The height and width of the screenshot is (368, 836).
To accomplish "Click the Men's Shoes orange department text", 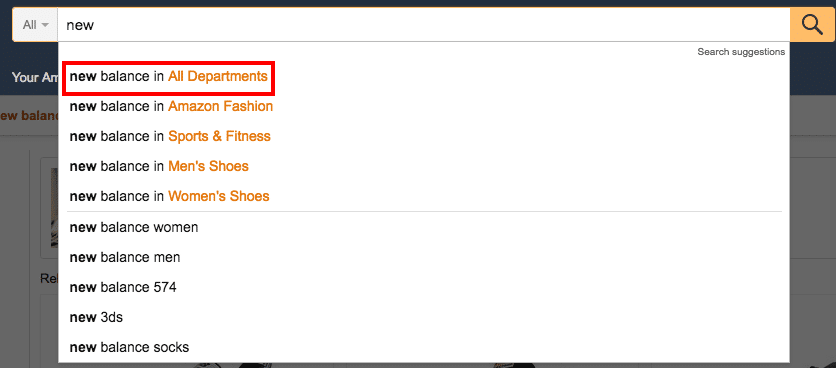I will pos(208,166).
